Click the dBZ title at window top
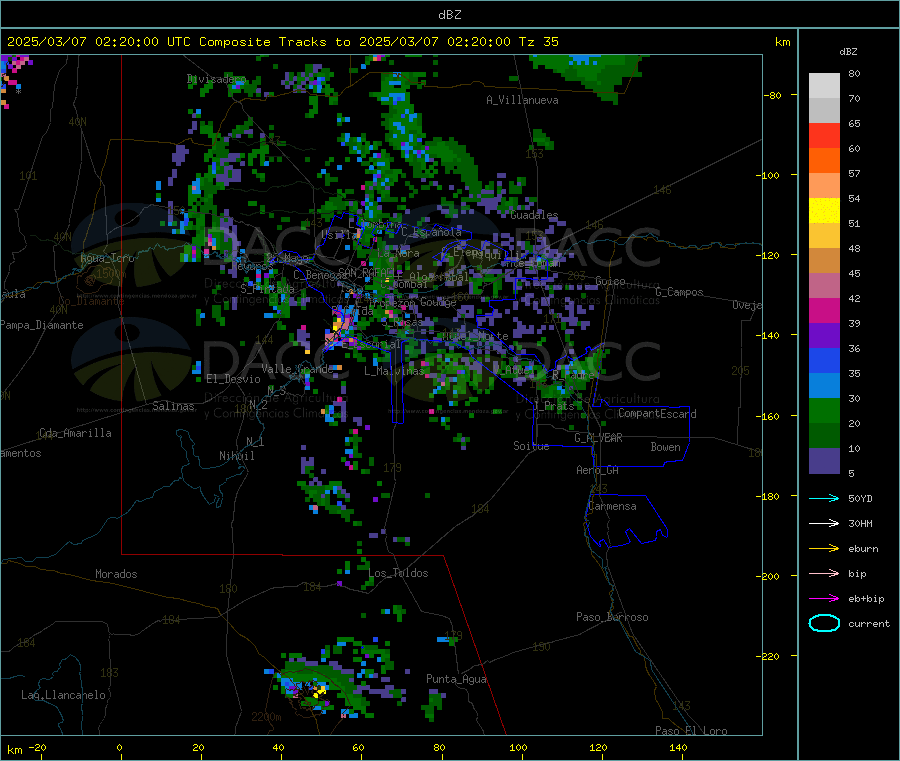The height and width of the screenshot is (761, 900). click(x=449, y=15)
